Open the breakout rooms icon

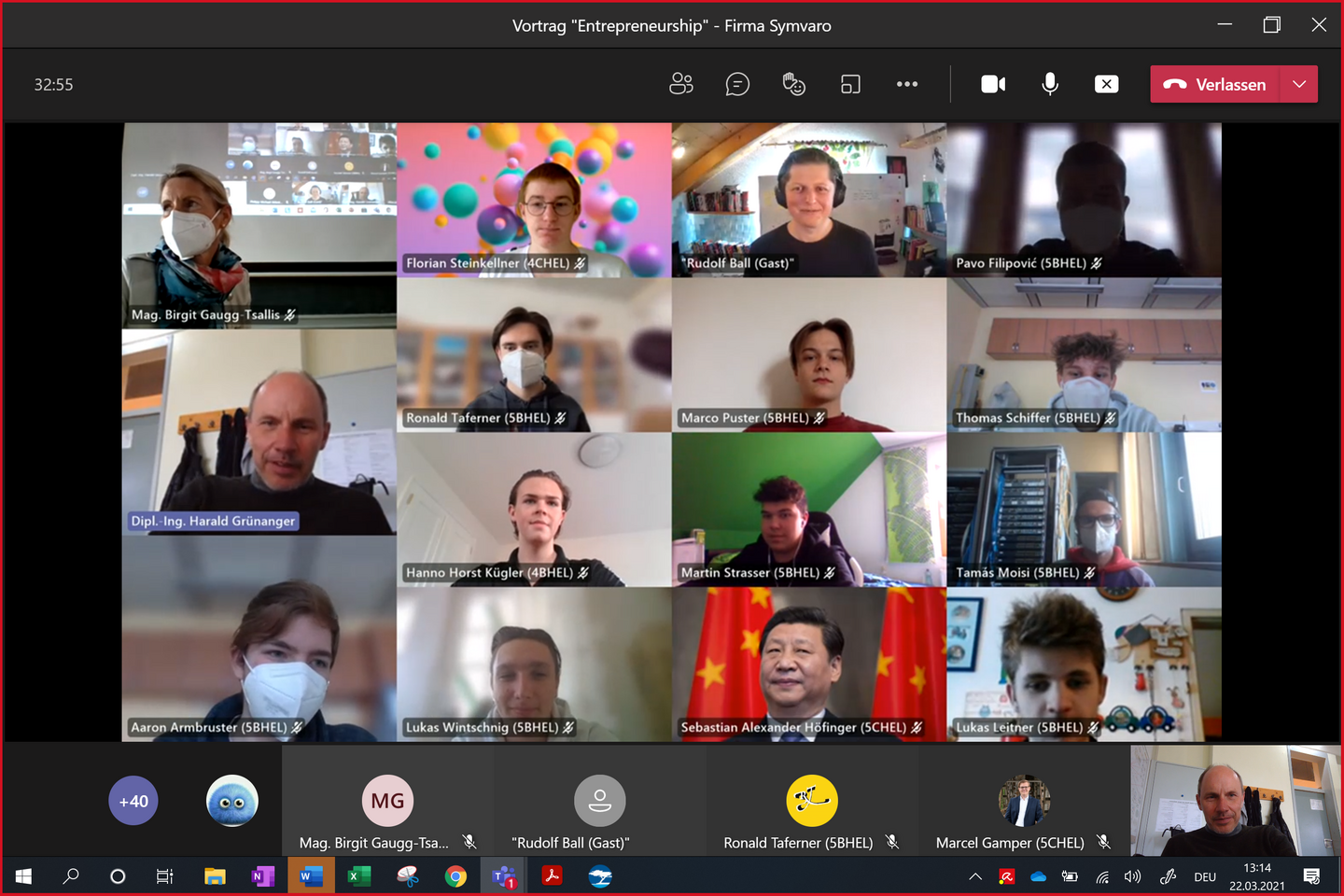pos(850,84)
